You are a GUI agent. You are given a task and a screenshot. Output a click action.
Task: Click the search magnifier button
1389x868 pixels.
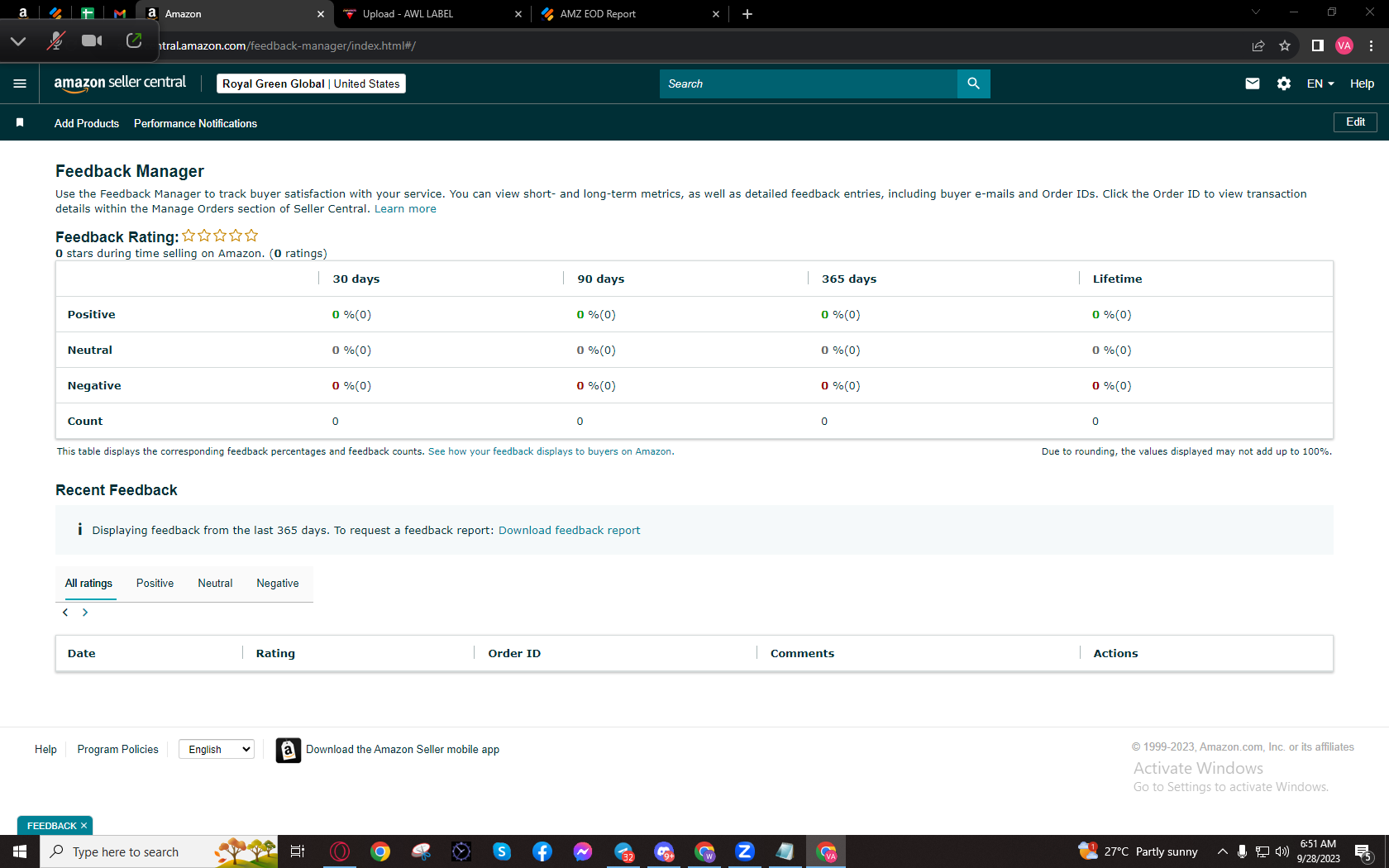click(973, 83)
